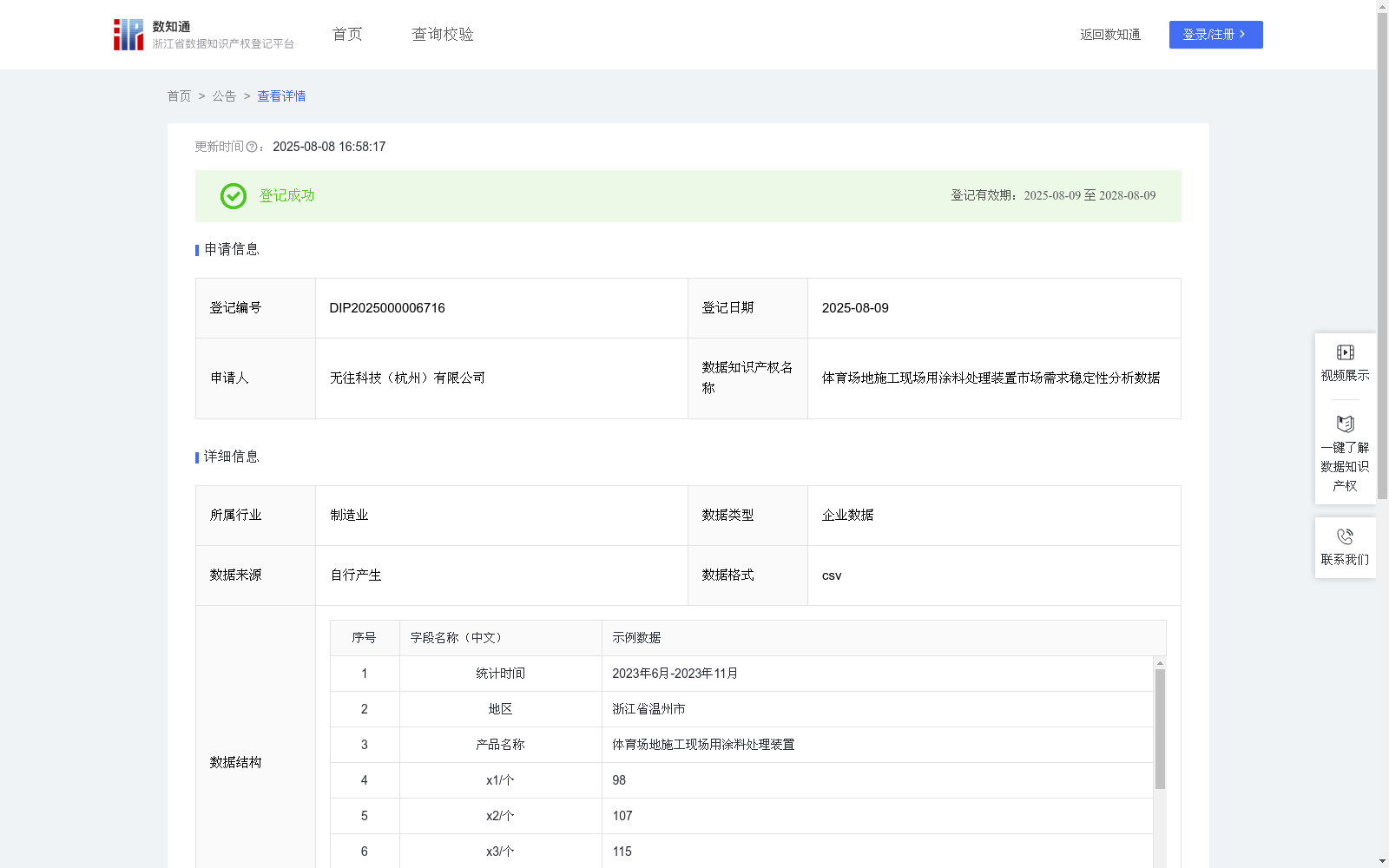Click applicant 无往科技（杭州）有限公司
The image size is (1389, 868).
coord(407,378)
